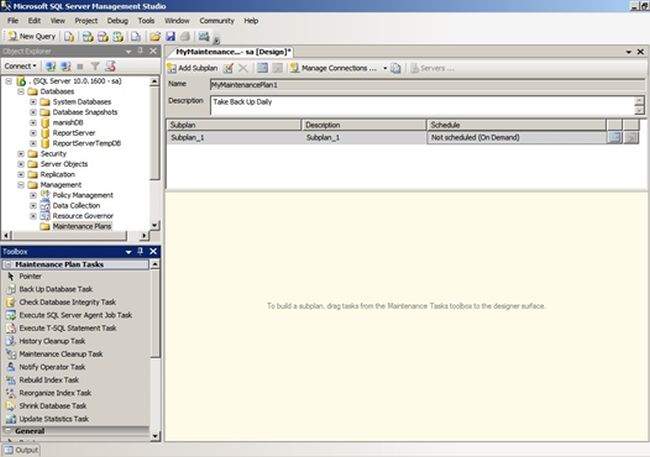The width and height of the screenshot is (650, 457).
Task: Select the Resource Governor node
Action: [x=82, y=216]
